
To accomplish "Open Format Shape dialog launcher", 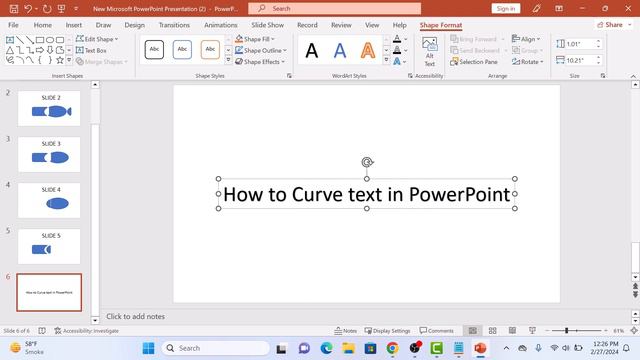I will (289, 76).
